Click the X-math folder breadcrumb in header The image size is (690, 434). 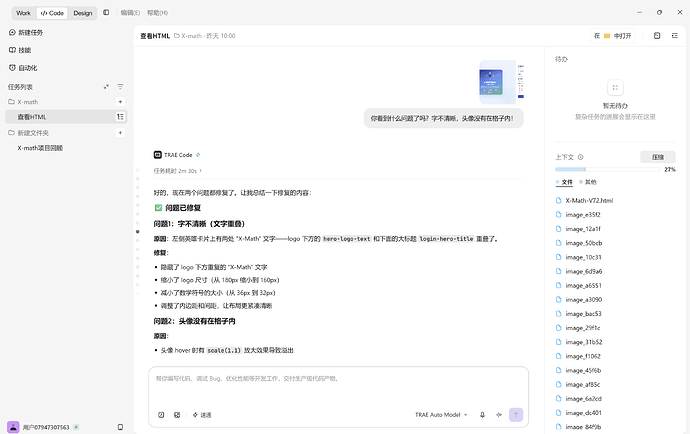[188, 36]
